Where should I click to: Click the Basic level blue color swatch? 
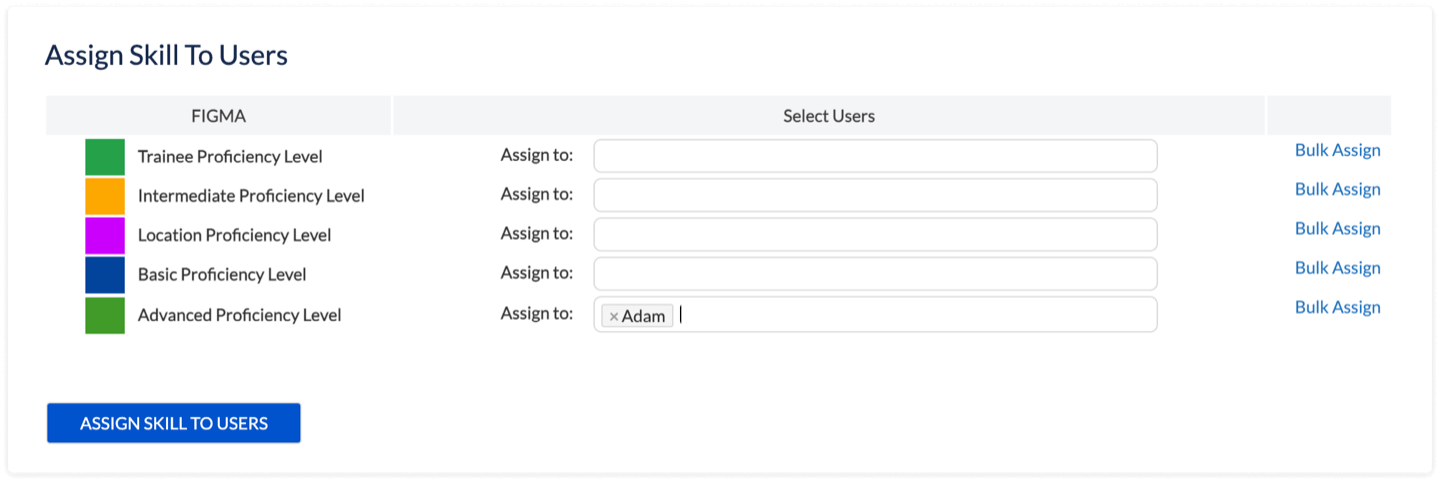click(x=105, y=275)
